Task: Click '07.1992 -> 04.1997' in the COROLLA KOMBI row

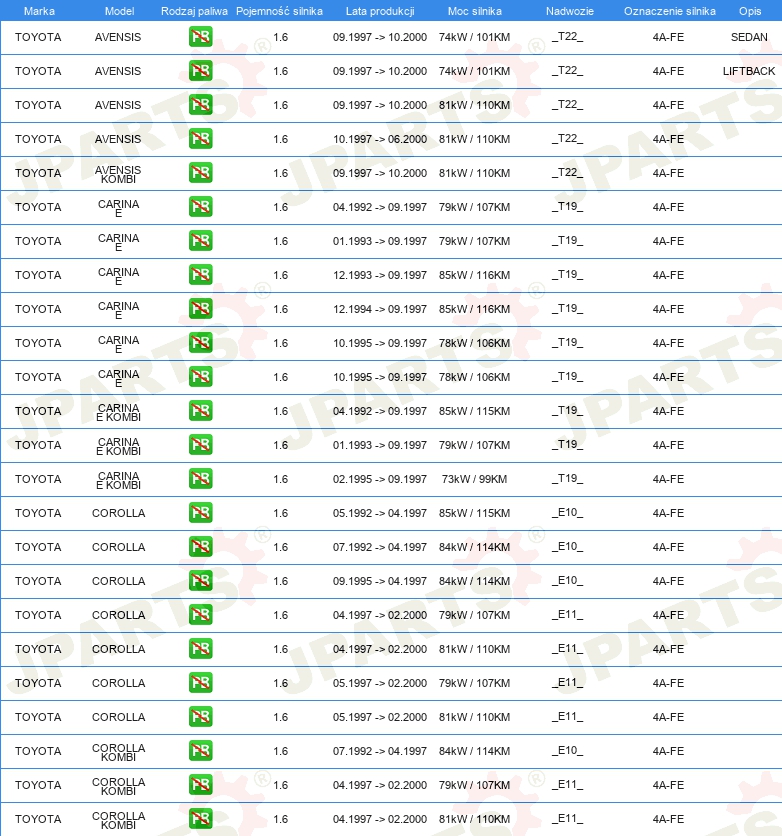Action: click(380, 751)
